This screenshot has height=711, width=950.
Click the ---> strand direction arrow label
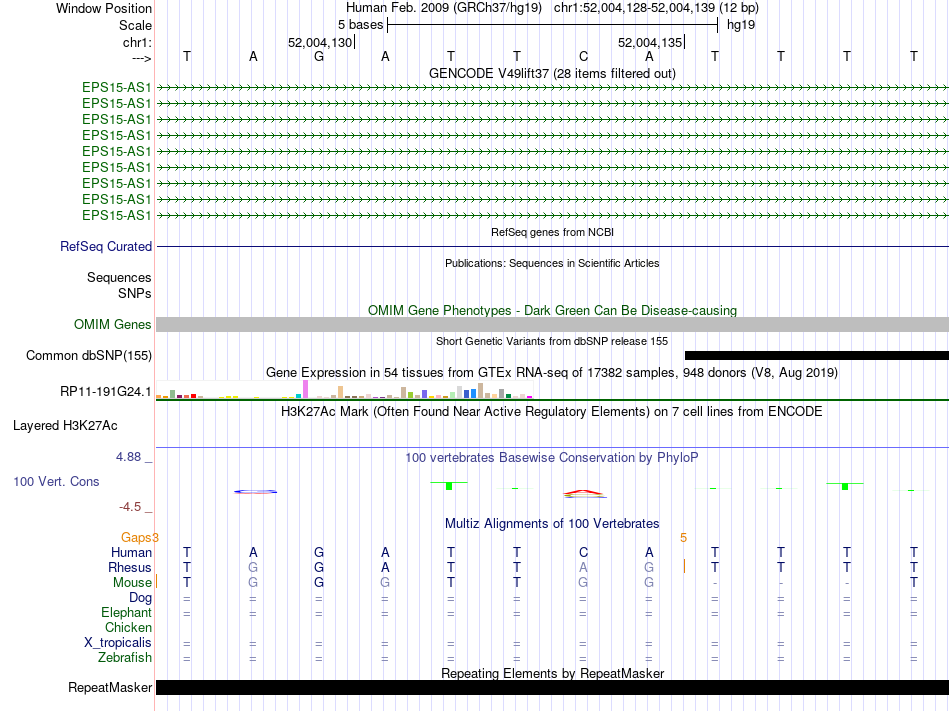click(141, 58)
